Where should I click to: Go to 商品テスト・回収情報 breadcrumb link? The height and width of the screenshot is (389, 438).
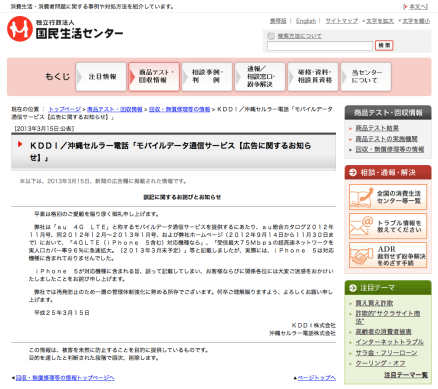[114, 109]
